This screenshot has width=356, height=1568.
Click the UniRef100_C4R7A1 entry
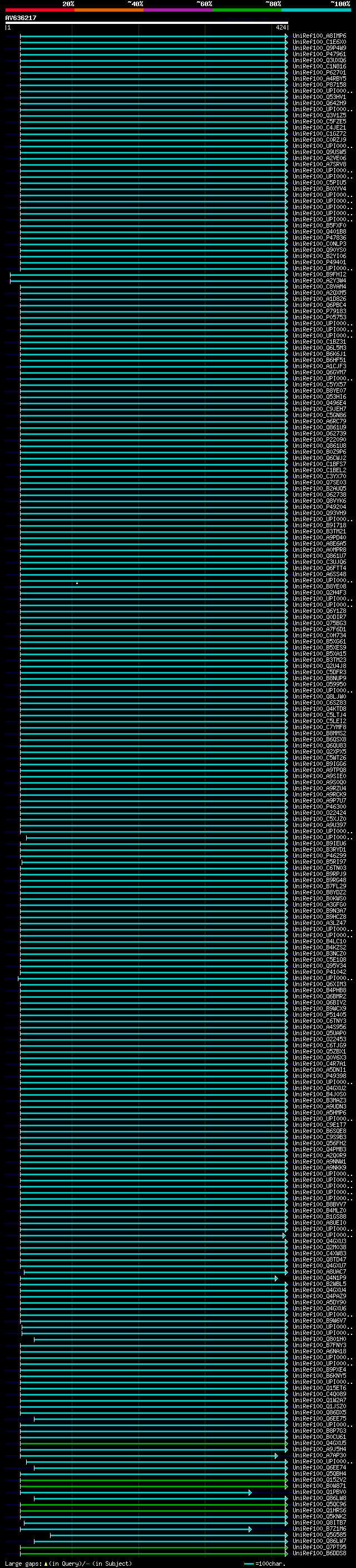(x=319, y=1064)
